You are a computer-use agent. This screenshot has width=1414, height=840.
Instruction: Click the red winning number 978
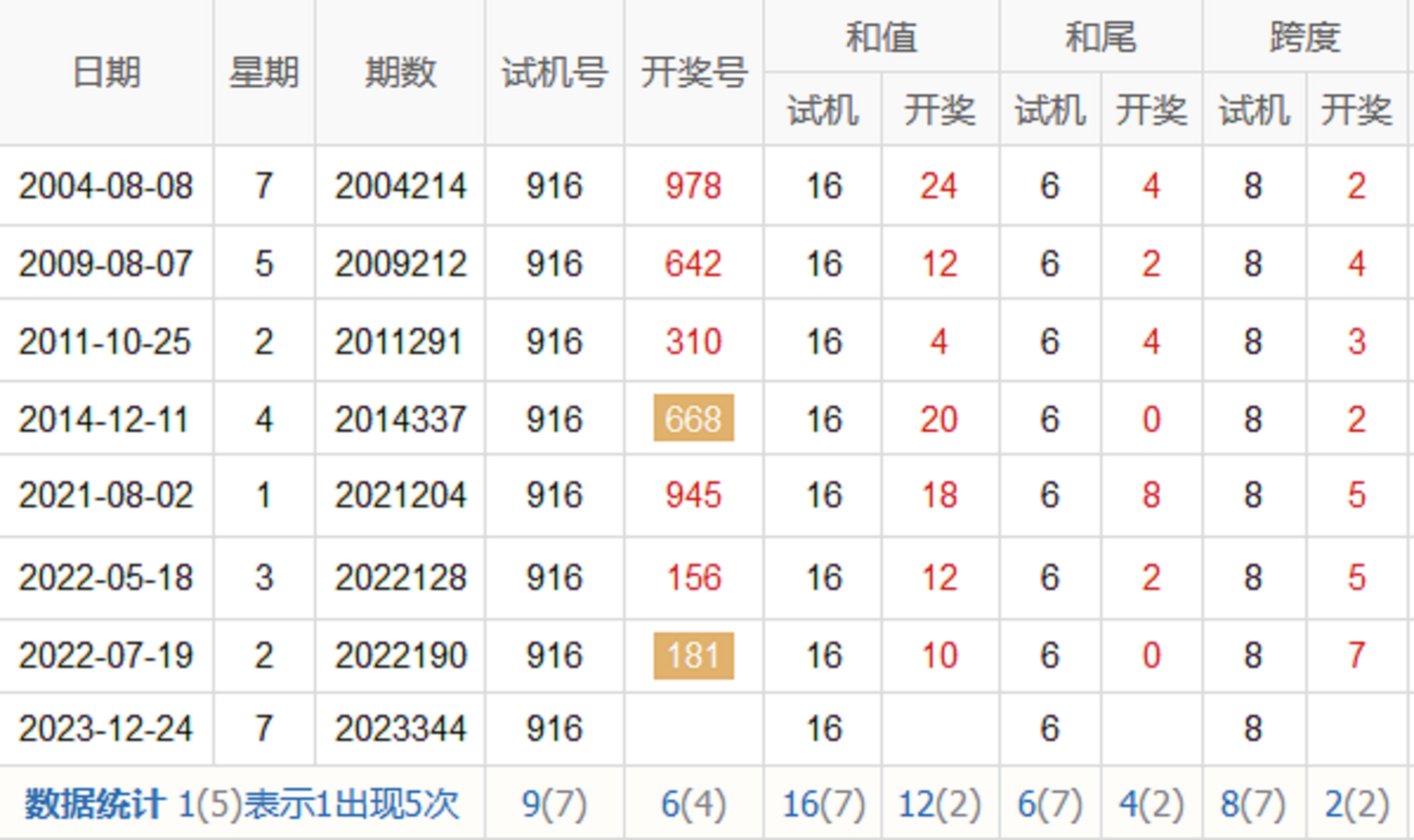[694, 186]
